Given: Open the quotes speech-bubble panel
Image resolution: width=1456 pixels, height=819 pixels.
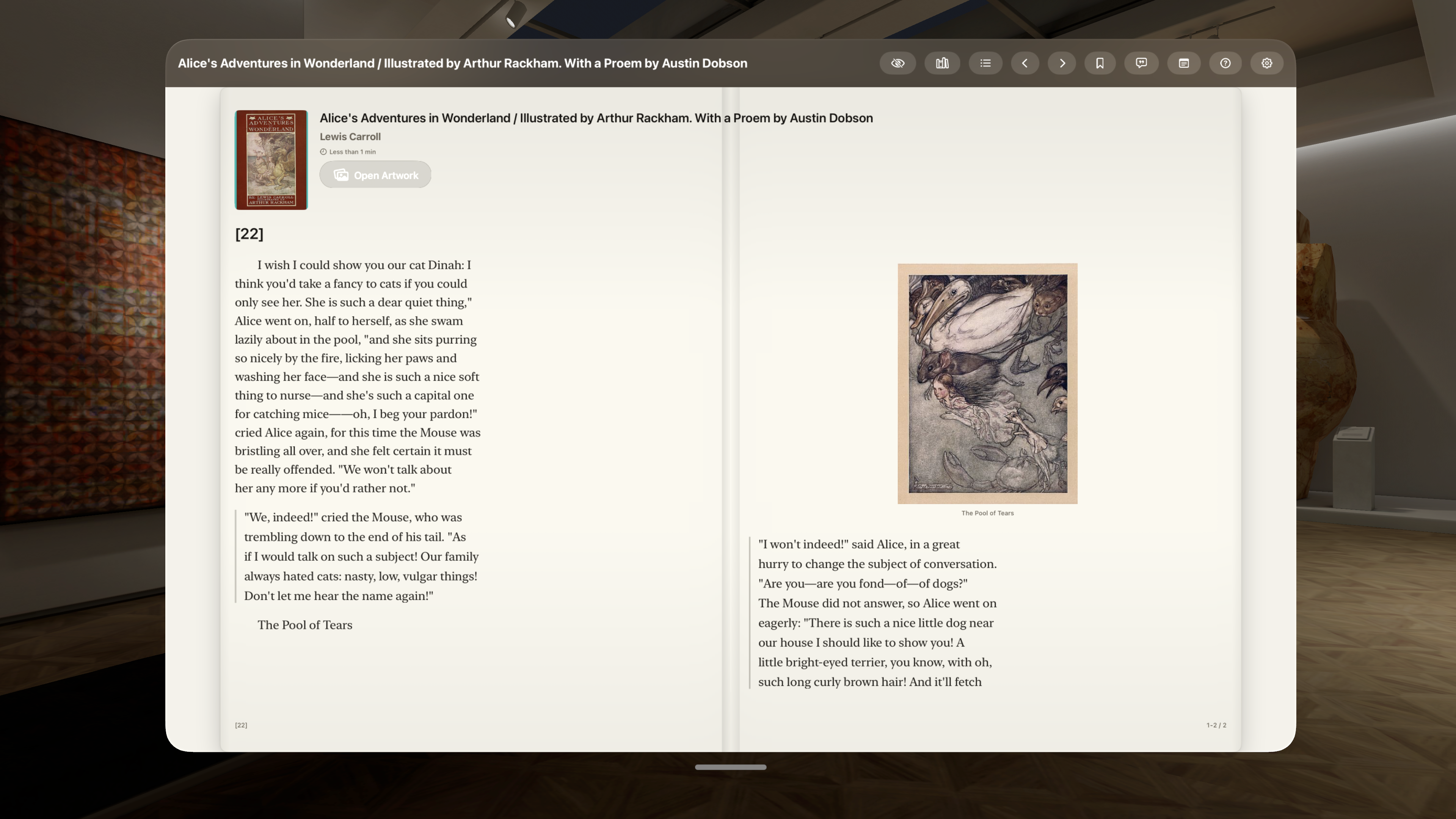Looking at the screenshot, I should pos(1141,63).
